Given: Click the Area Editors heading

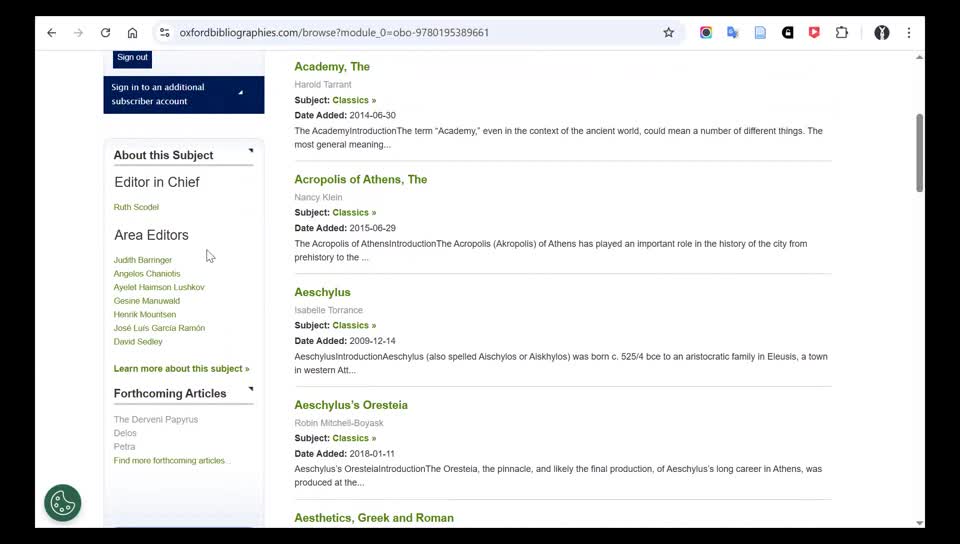Looking at the screenshot, I should [x=151, y=235].
